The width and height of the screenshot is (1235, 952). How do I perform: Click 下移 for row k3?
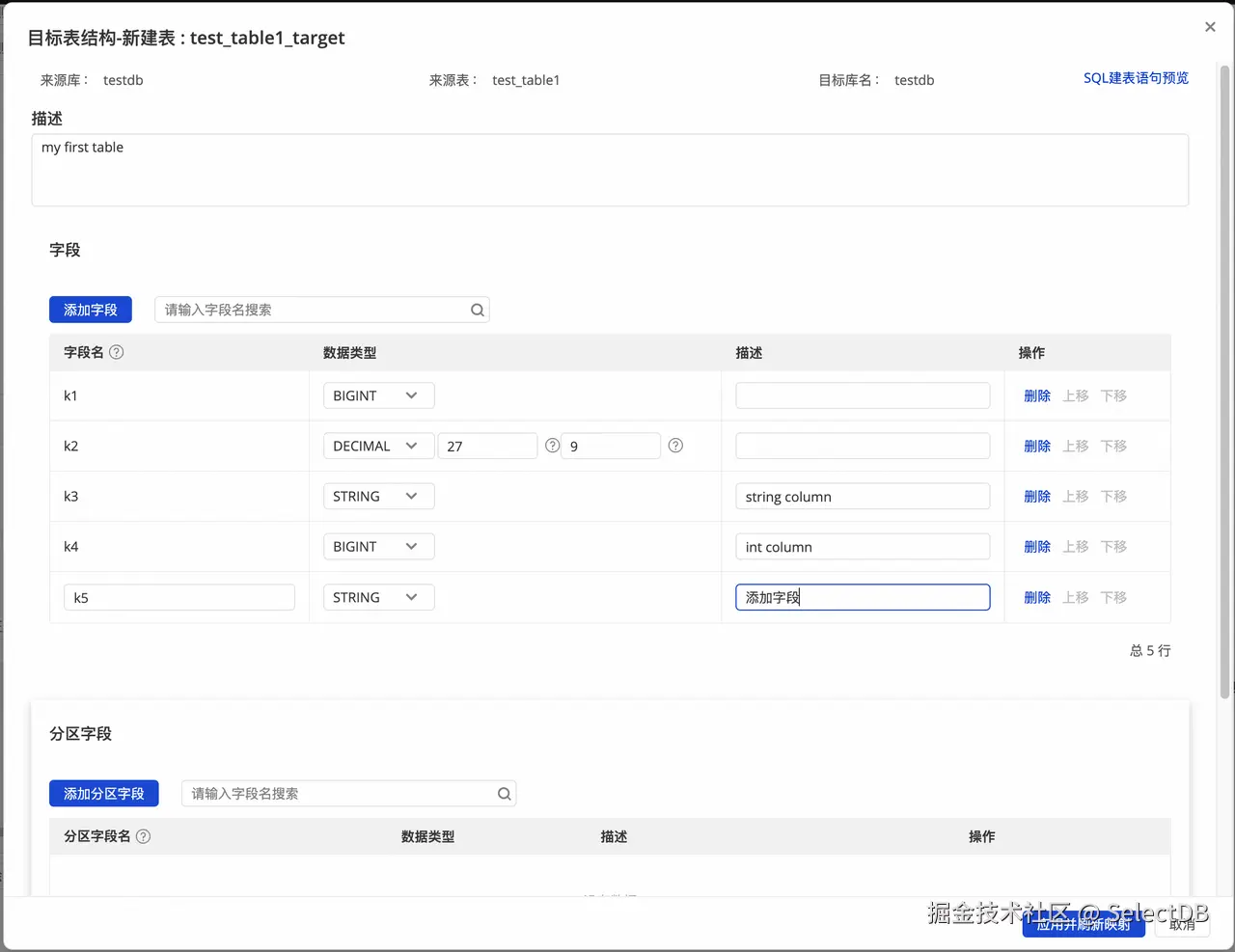[x=1114, y=496]
